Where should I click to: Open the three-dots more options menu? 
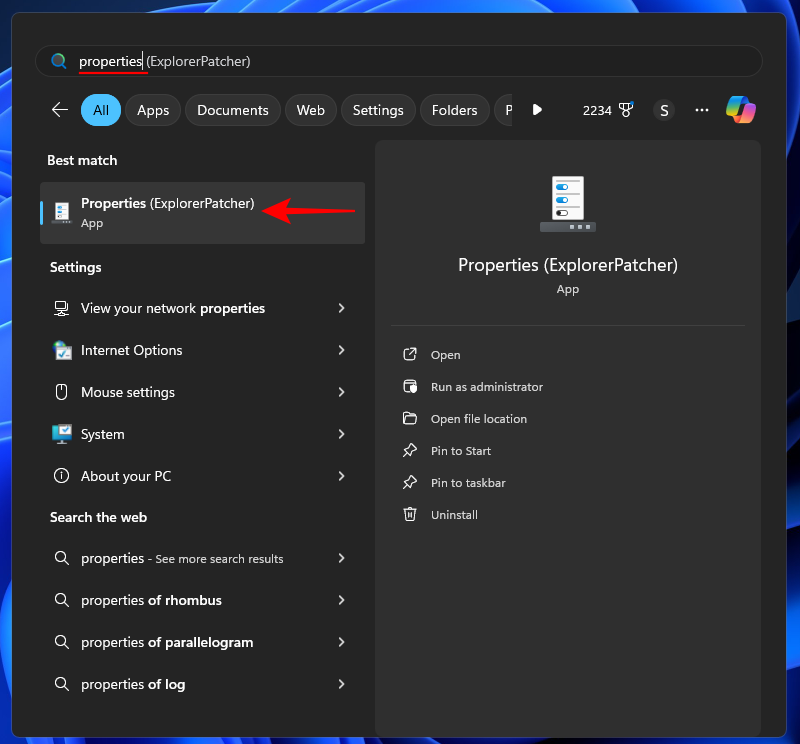702,110
